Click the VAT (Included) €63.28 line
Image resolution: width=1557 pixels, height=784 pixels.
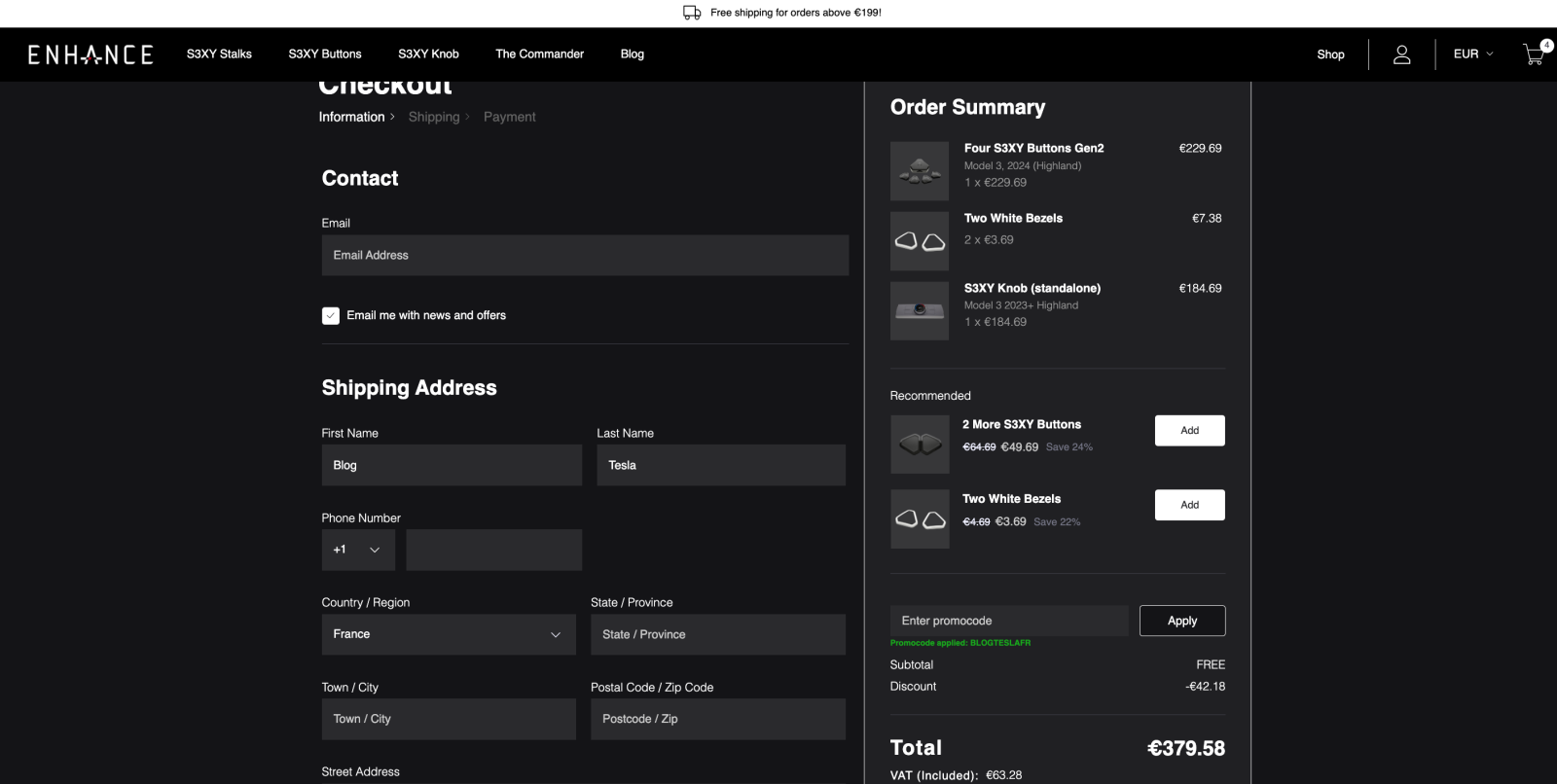[957, 775]
